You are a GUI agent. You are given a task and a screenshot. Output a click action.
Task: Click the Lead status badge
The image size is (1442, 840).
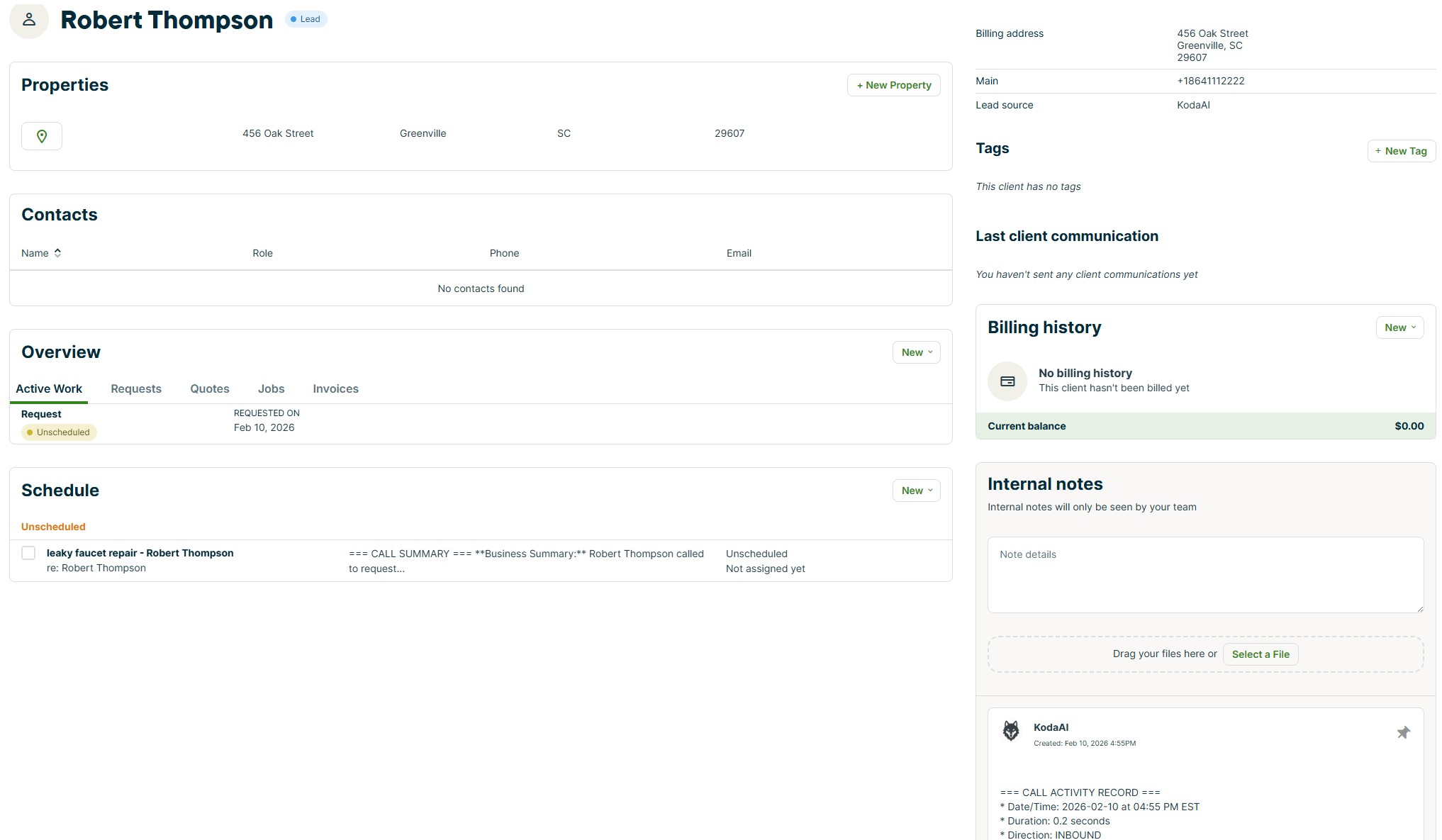tap(306, 19)
